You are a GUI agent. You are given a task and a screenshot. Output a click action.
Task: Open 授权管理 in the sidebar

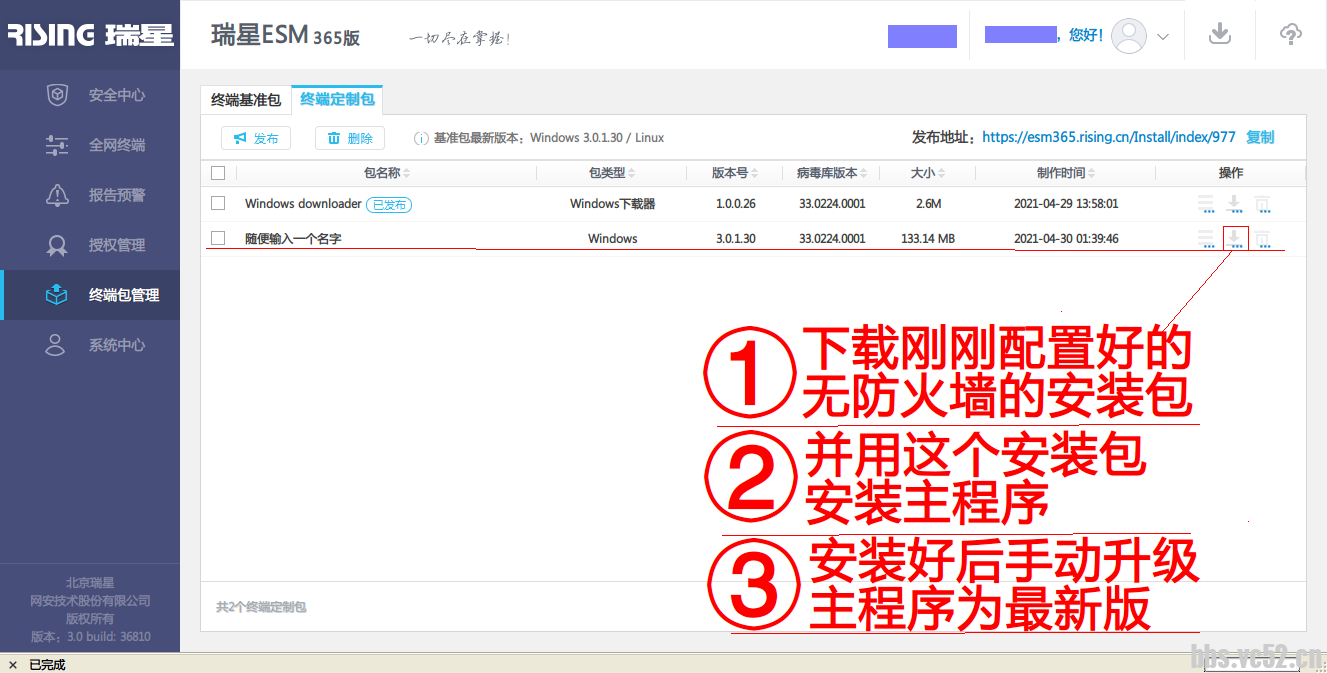click(x=90, y=245)
